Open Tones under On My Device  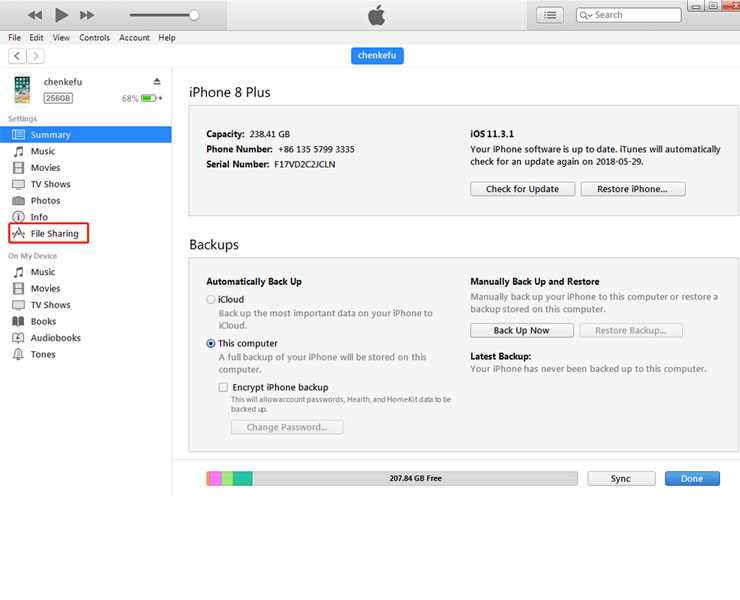43,355
